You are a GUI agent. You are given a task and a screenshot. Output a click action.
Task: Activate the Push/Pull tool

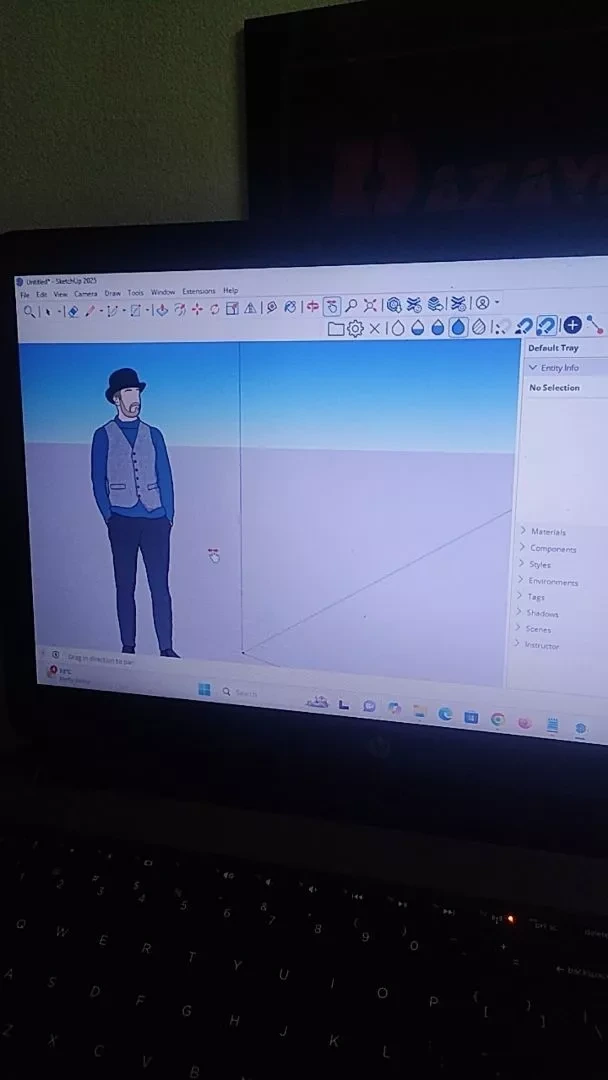click(162, 311)
